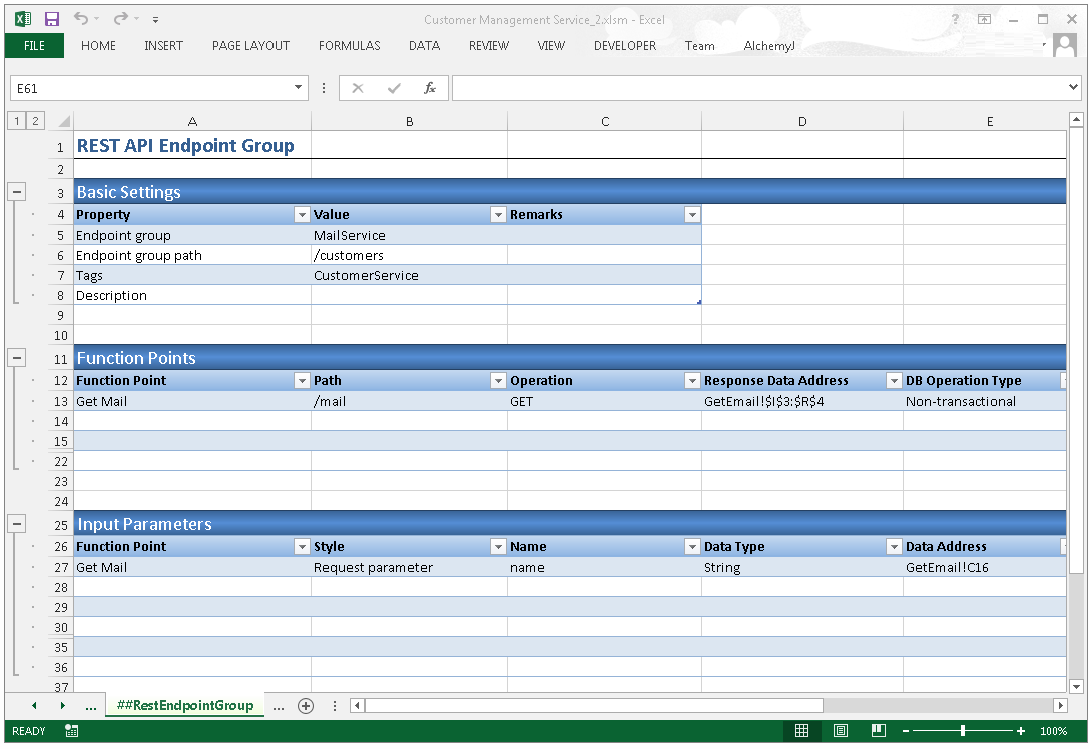Click the next sheet navigation arrow
The width and height of the screenshot is (1089, 749).
[x=63, y=706]
